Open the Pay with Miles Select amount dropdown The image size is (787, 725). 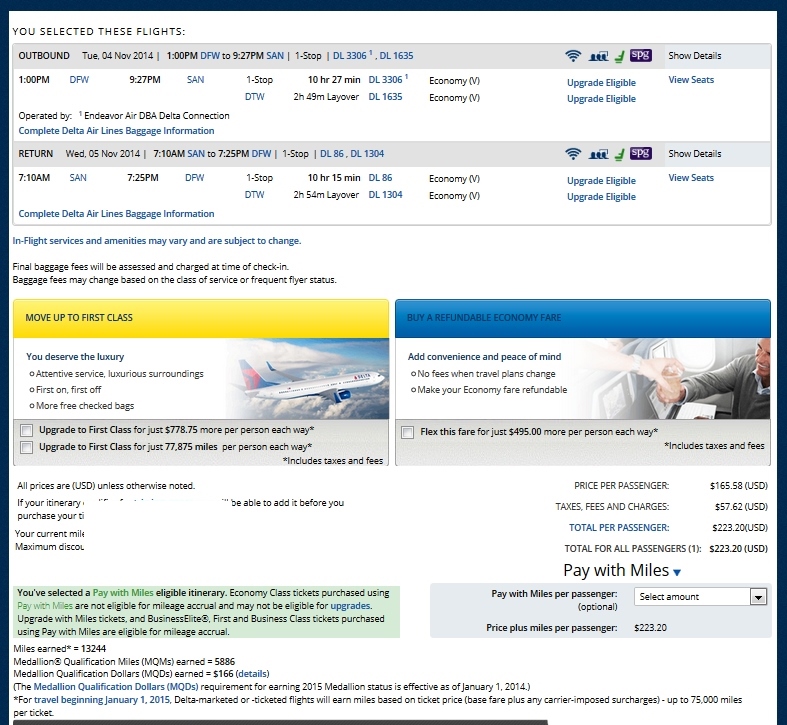pyautogui.click(x=701, y=597)
